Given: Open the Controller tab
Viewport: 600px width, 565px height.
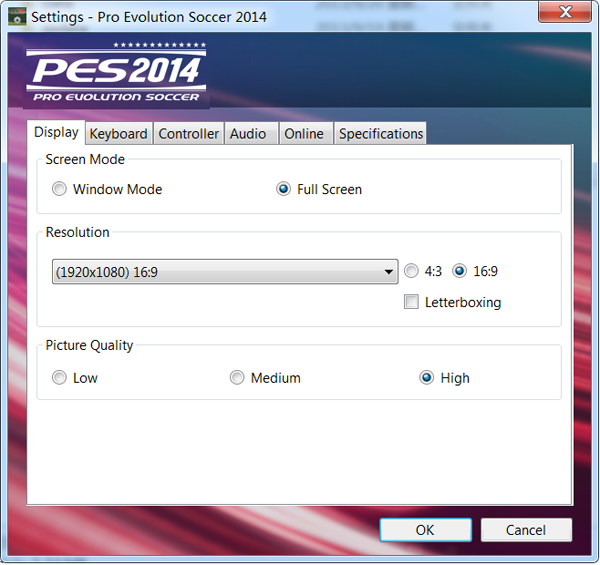Looking at the screenshot, I should [189, 134].
